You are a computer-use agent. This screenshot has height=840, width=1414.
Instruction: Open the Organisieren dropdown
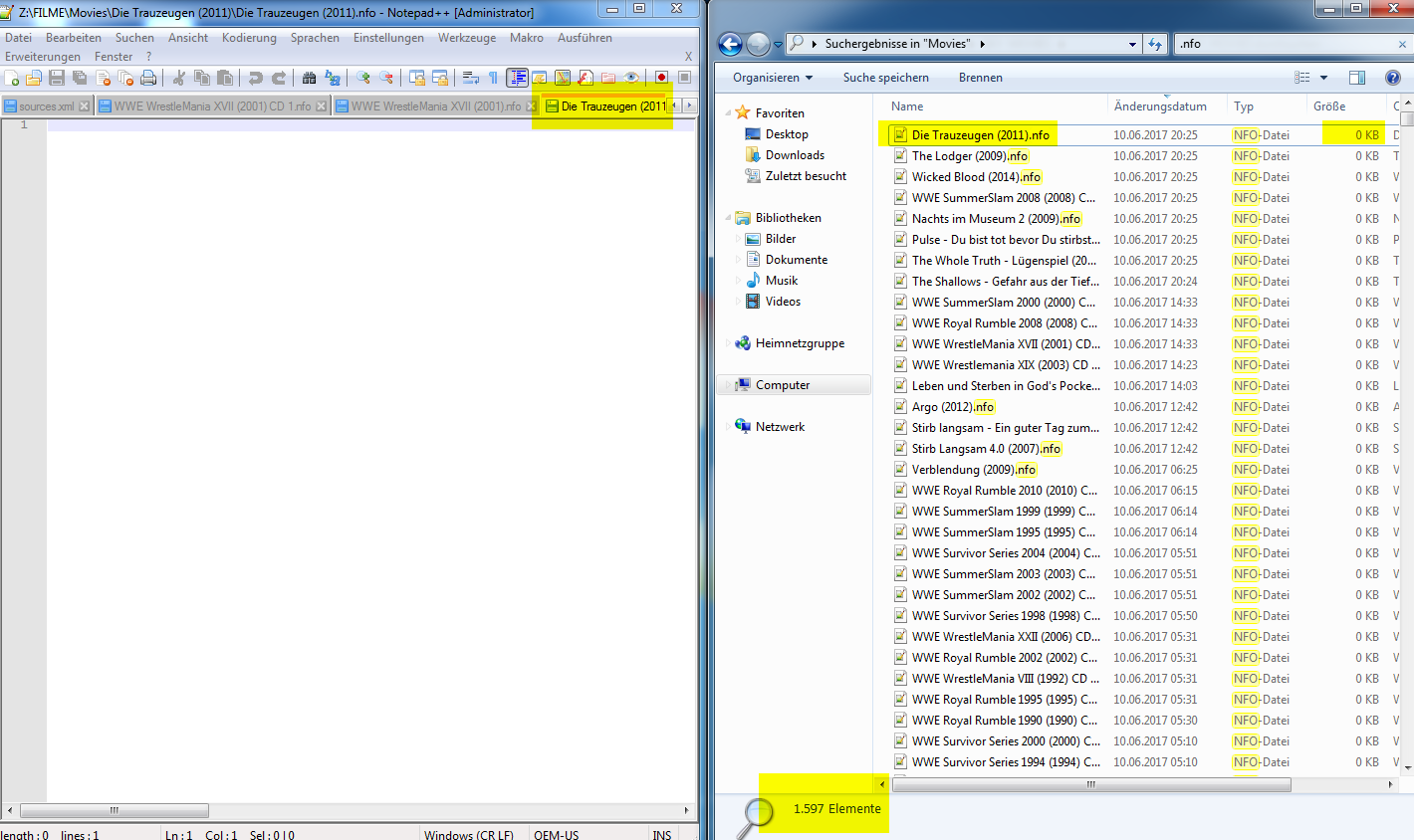click(773, 78)
